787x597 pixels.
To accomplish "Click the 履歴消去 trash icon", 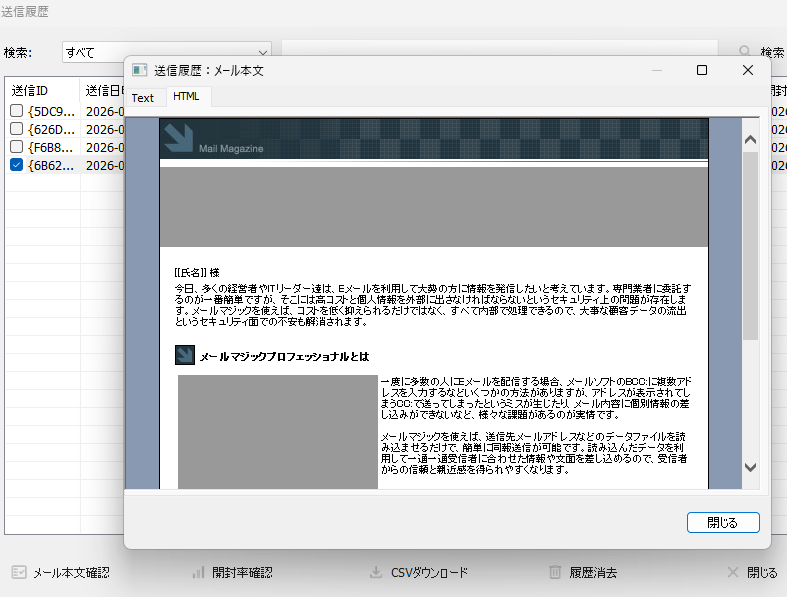I will tap(555, 572).
